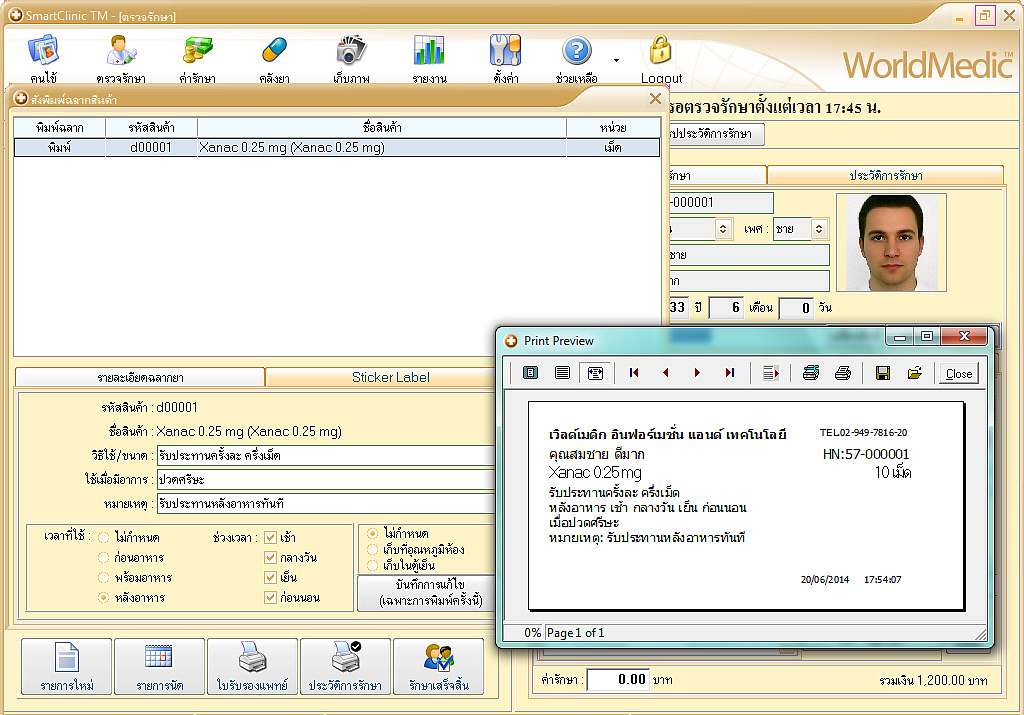Screen dimensions: 1024x715
Task: Click the ใช้เมื่อมีอาการ symptom input field
Action: pos(326,480)
